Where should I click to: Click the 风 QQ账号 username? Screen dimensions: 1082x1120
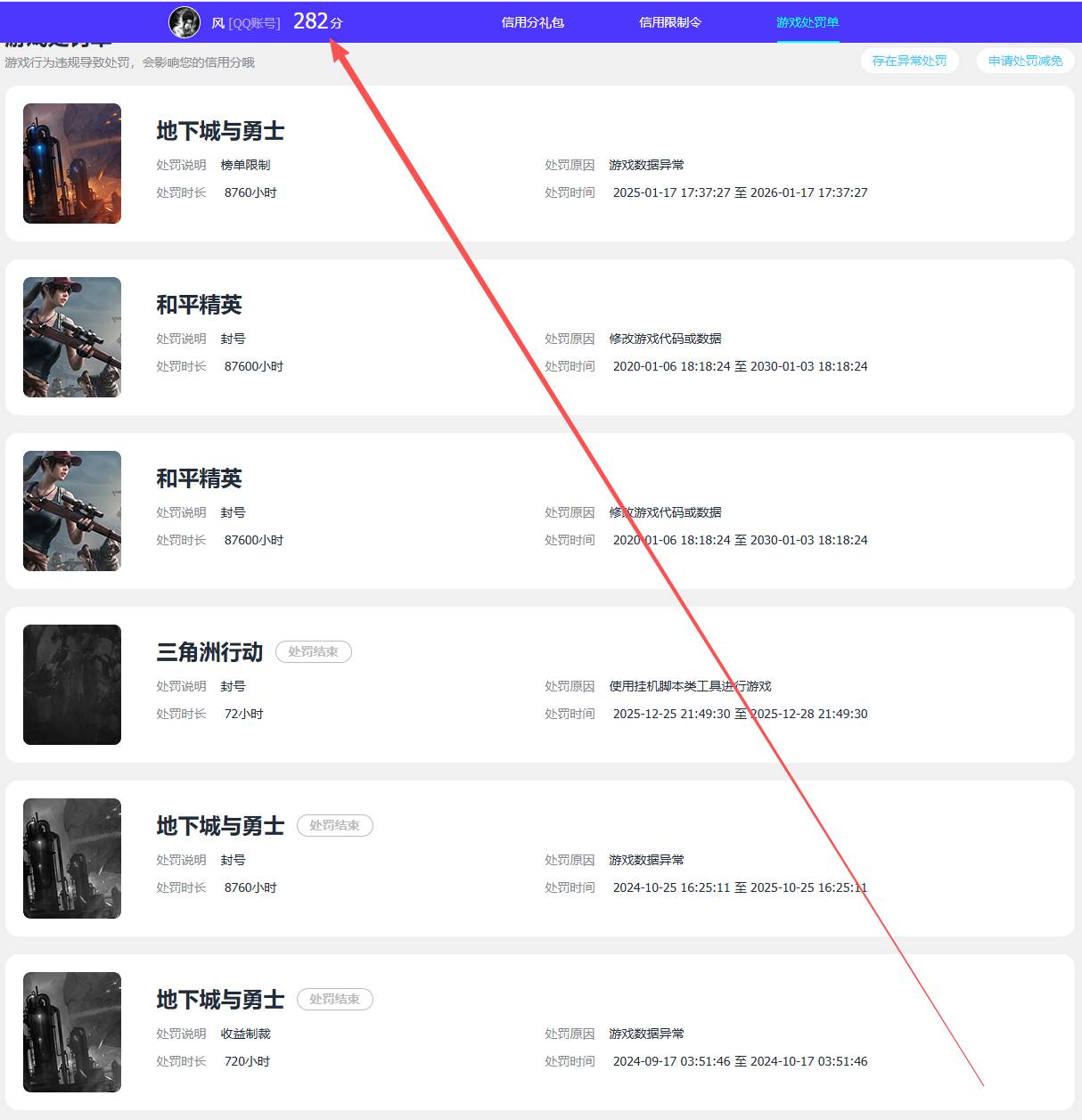246,23
